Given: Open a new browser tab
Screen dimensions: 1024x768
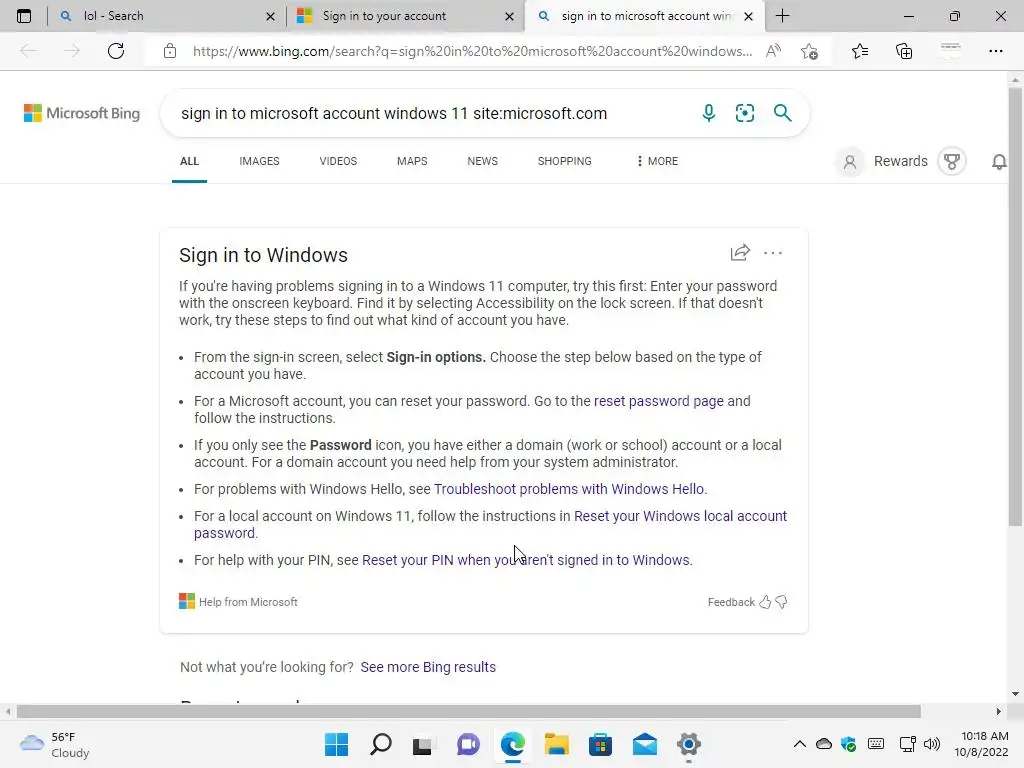Looking at the screenshot, I should pyautogui.click(x=782, y=16).
